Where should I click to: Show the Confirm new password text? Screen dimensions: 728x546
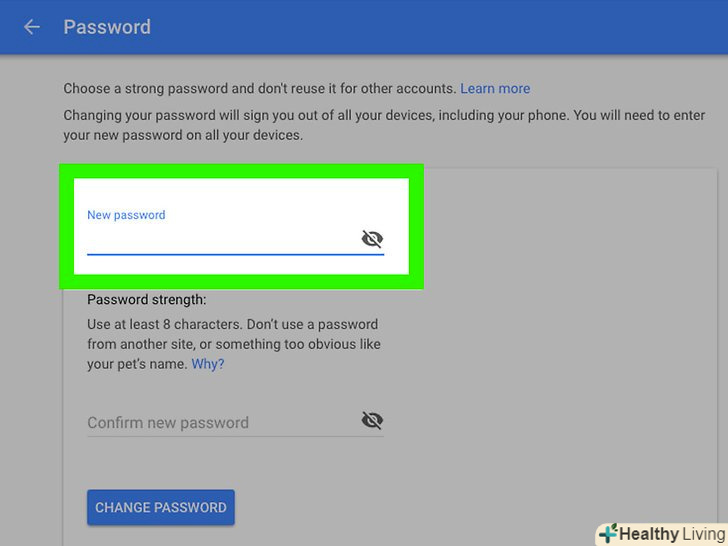(x=372, y=421)
